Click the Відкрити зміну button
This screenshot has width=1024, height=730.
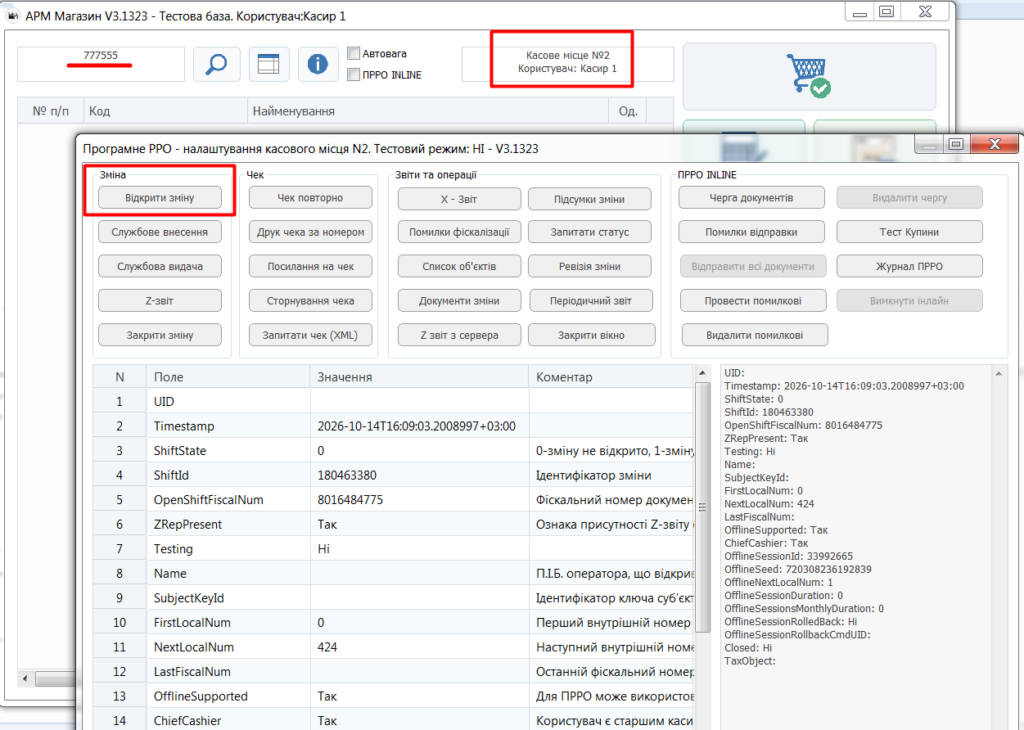pyautogui.click(x=160, y=198)
